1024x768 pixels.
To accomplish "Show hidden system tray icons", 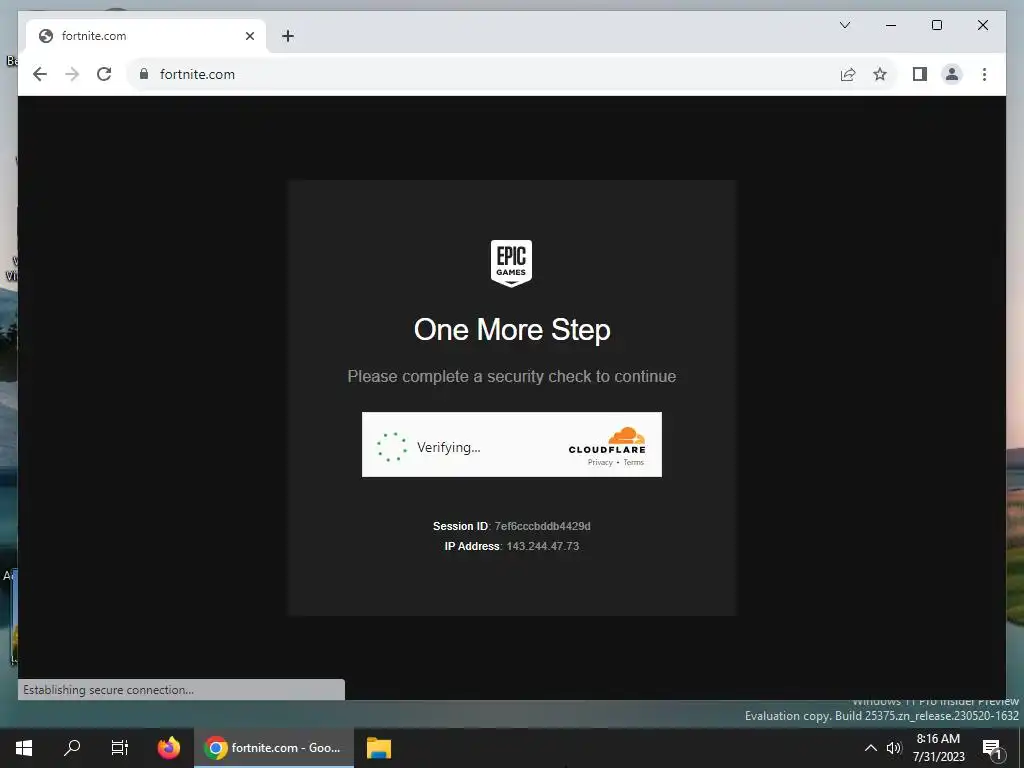I will (x=871, y=748).
